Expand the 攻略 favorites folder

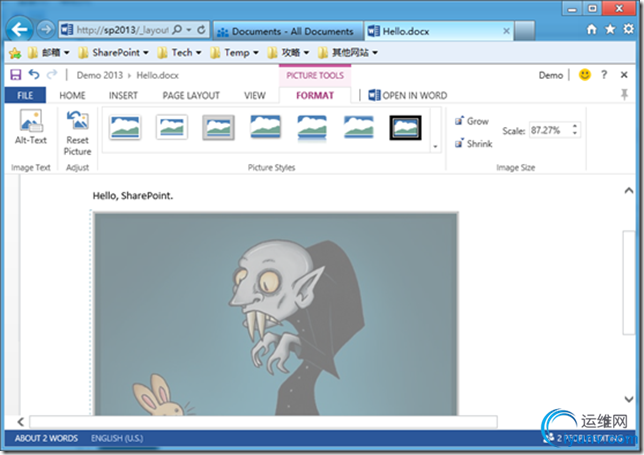click(288, 53)
